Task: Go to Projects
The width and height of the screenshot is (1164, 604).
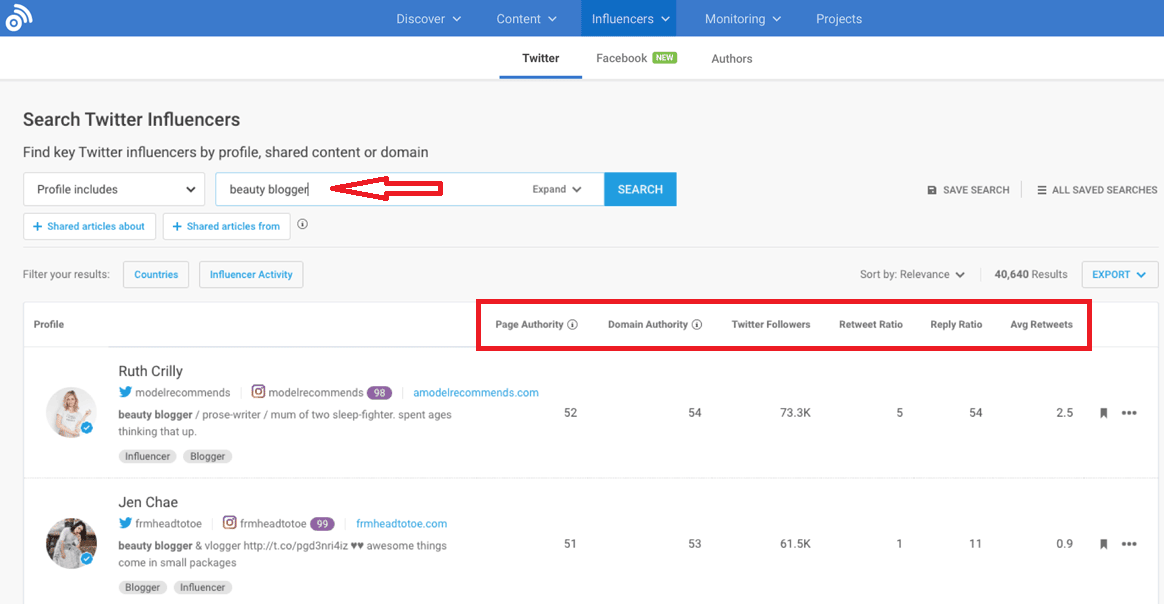Action: [839, 19]
